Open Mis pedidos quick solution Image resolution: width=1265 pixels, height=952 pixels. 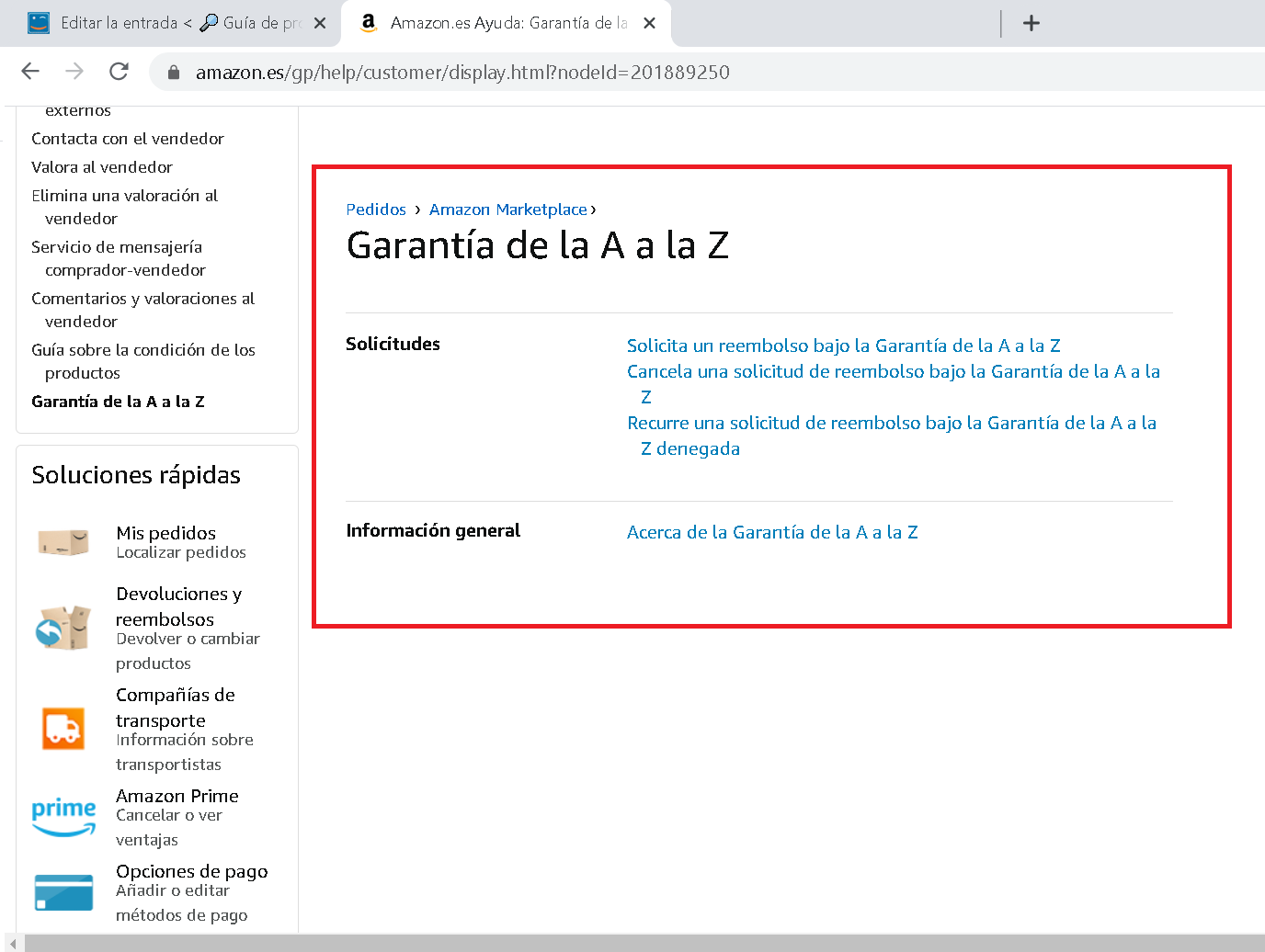(x=166, y=533)
